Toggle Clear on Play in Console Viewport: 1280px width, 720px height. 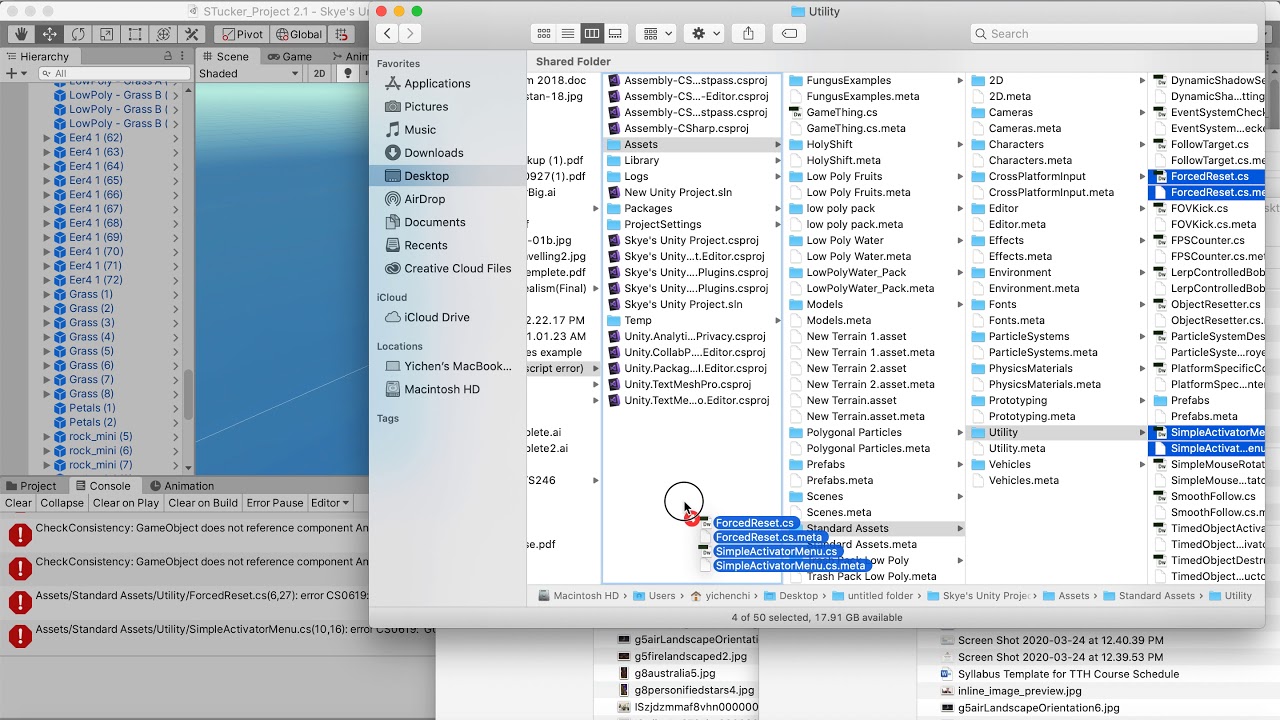[x=126, y=503]
